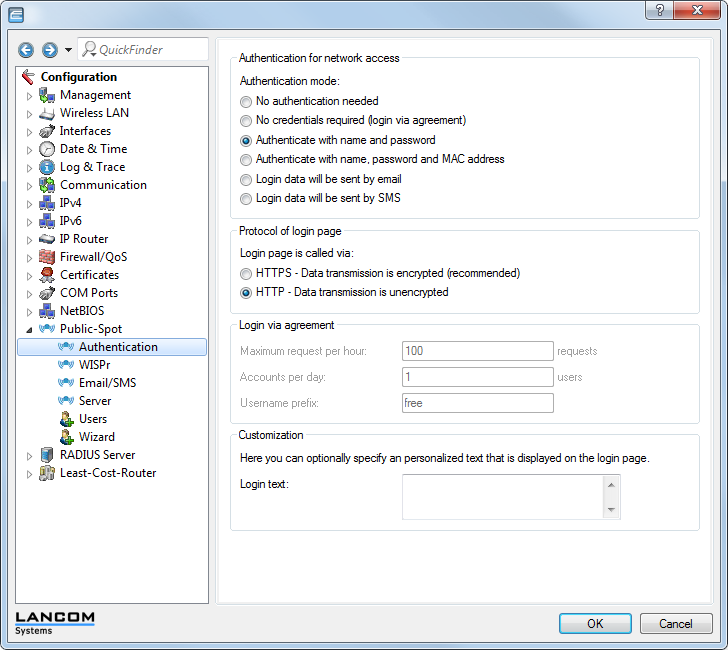
Task: Choose 'Login data will be sent by SMS'
Action: pyautogui.click(x=246, y=198)
